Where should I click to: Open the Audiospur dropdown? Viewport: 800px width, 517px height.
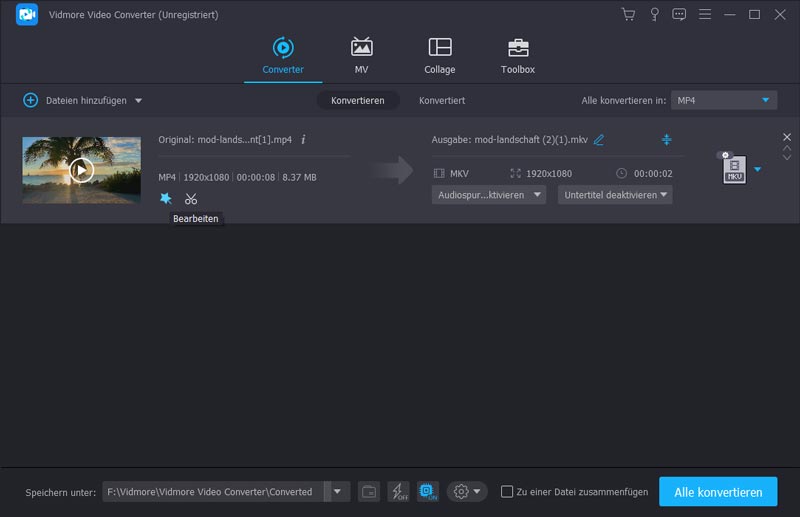point(490,195)
